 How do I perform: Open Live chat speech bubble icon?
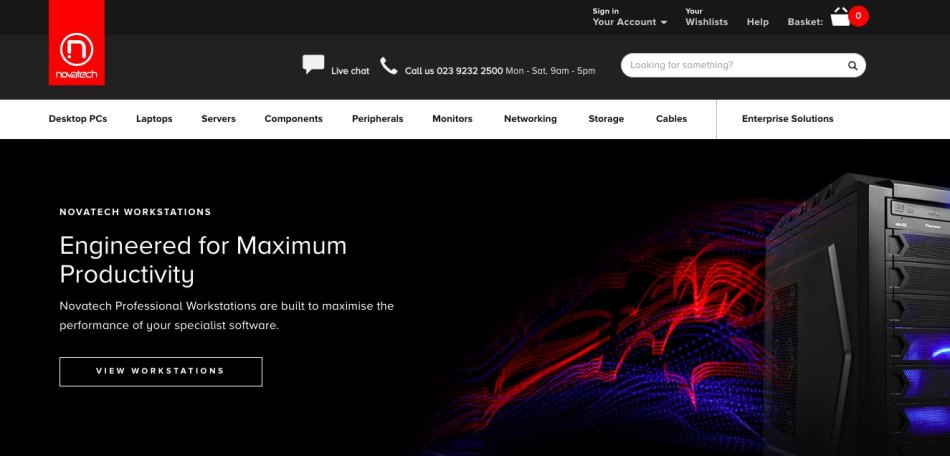[313, 65]
